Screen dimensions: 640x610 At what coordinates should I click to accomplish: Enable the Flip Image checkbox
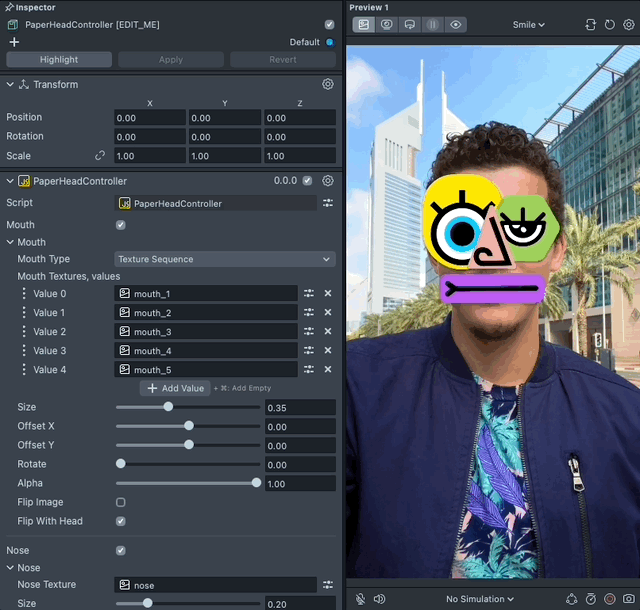tap(121, 502)
